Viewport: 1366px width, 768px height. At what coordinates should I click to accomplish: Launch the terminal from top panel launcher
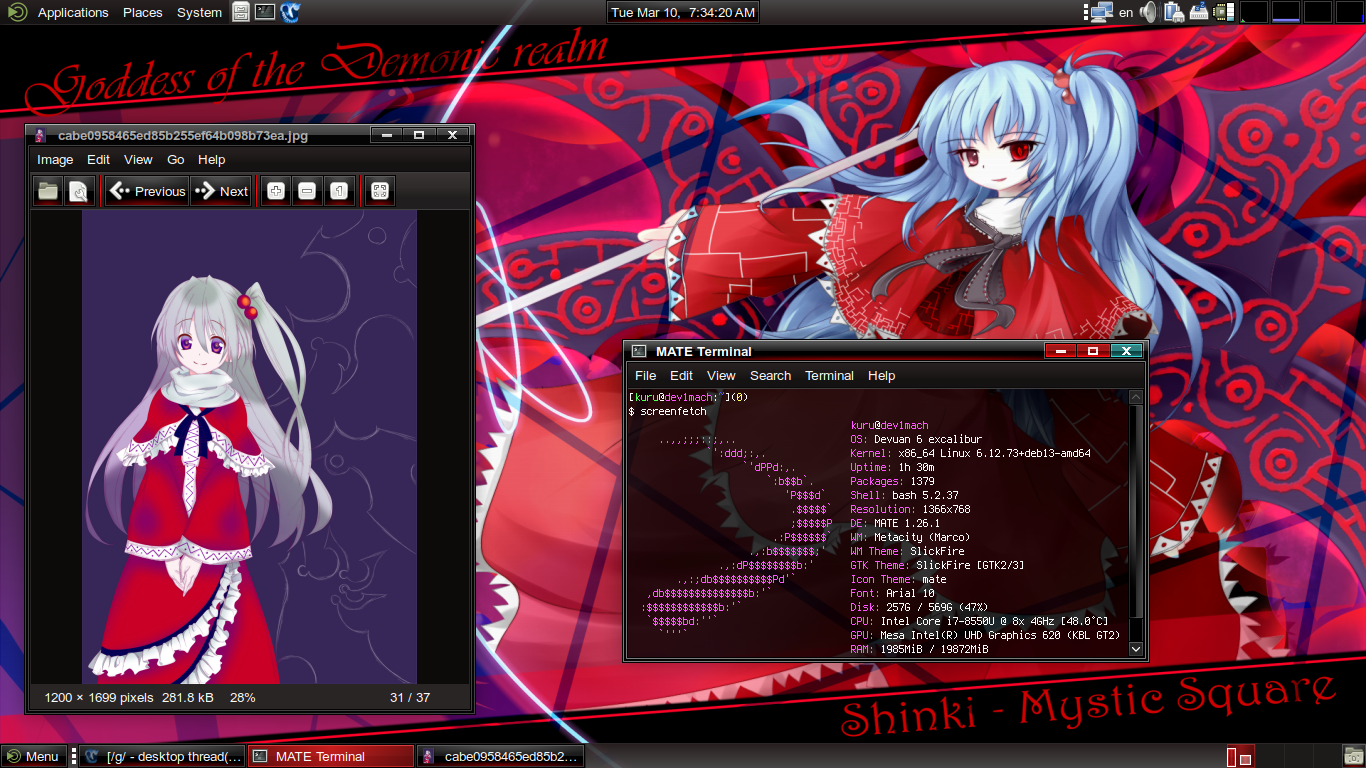pos(265,12)
